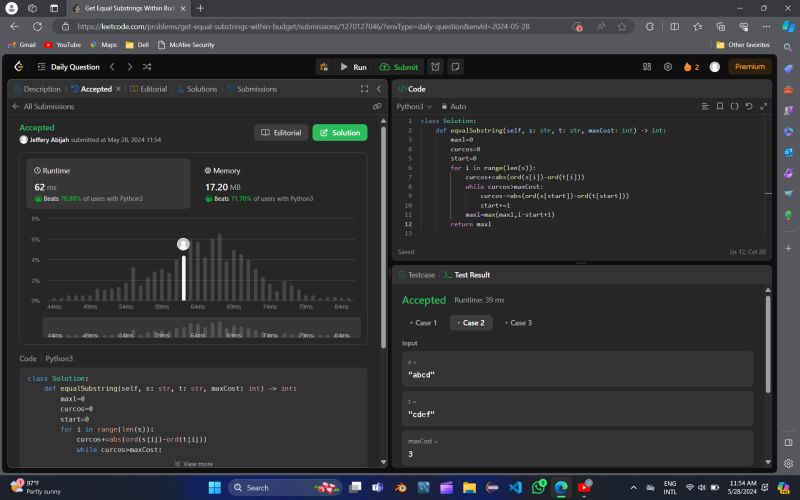Open the timer alarm clock icon
The width and height of the screenshot is (800, 500).
tap(435, 67)
